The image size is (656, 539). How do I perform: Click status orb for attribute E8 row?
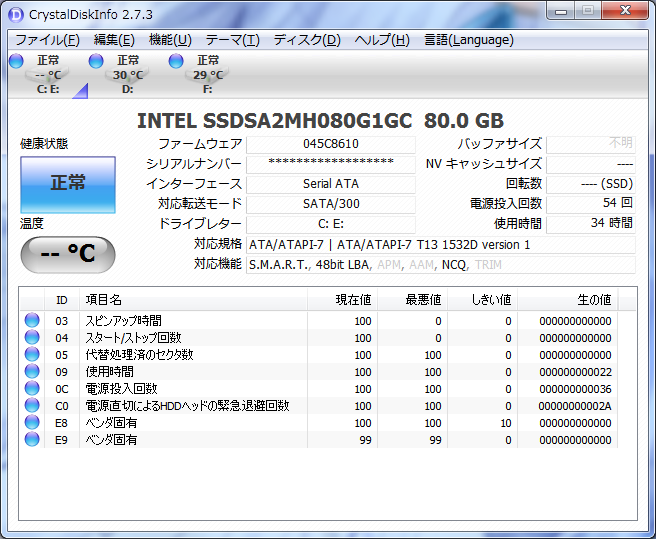tap(32, 423)
